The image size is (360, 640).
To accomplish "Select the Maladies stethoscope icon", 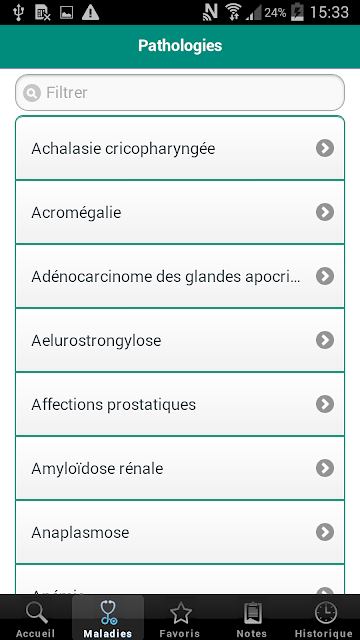I will point(108,613).
